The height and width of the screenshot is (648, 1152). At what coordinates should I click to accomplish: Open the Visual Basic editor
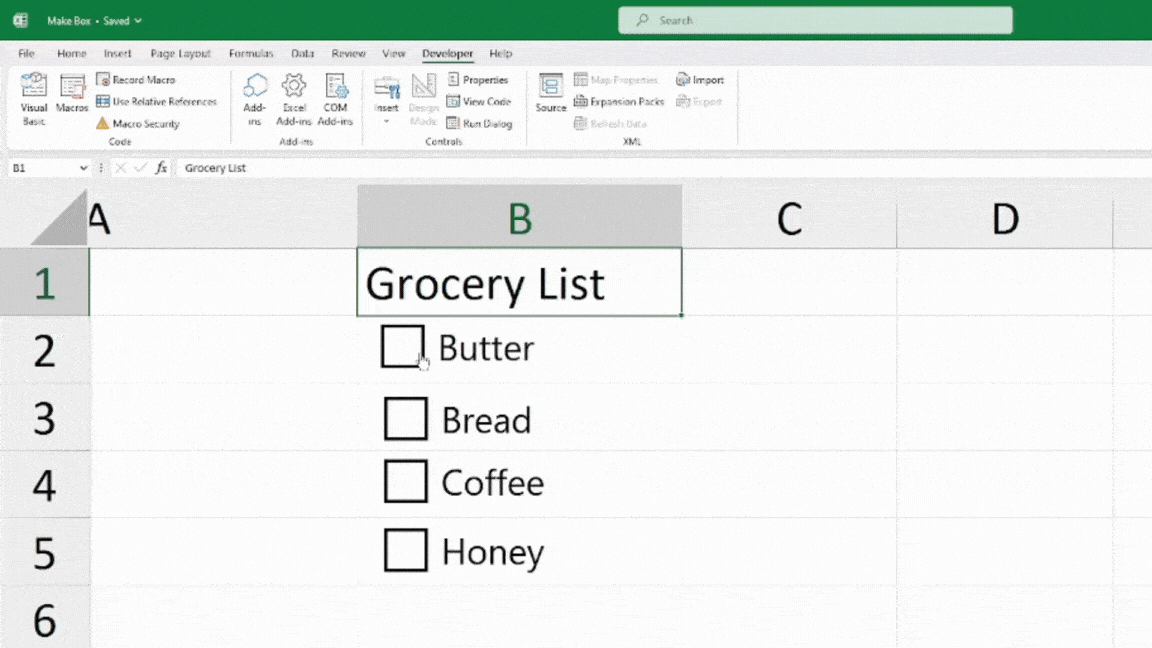33,97
